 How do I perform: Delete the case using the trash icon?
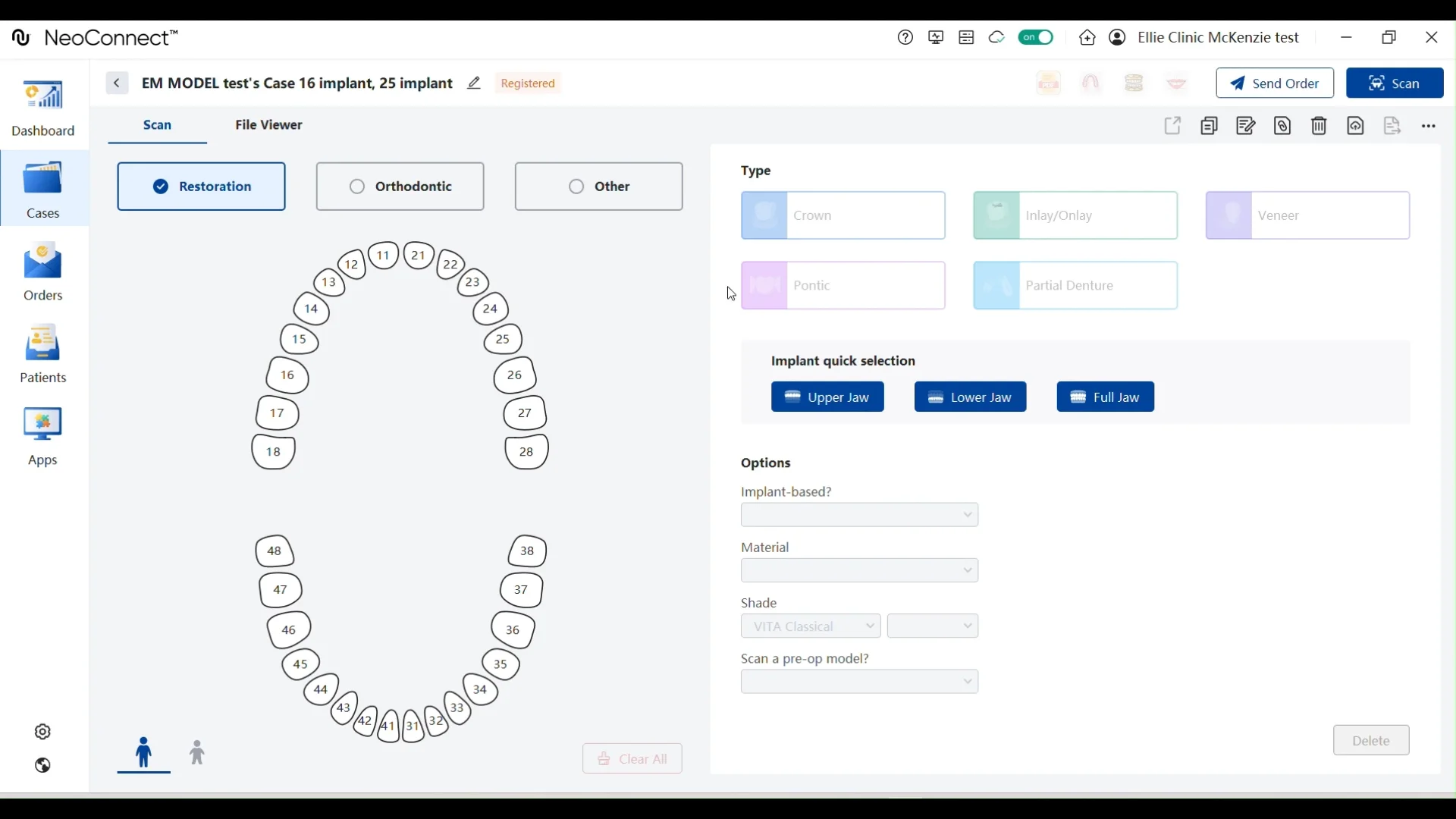(1319, 126)
